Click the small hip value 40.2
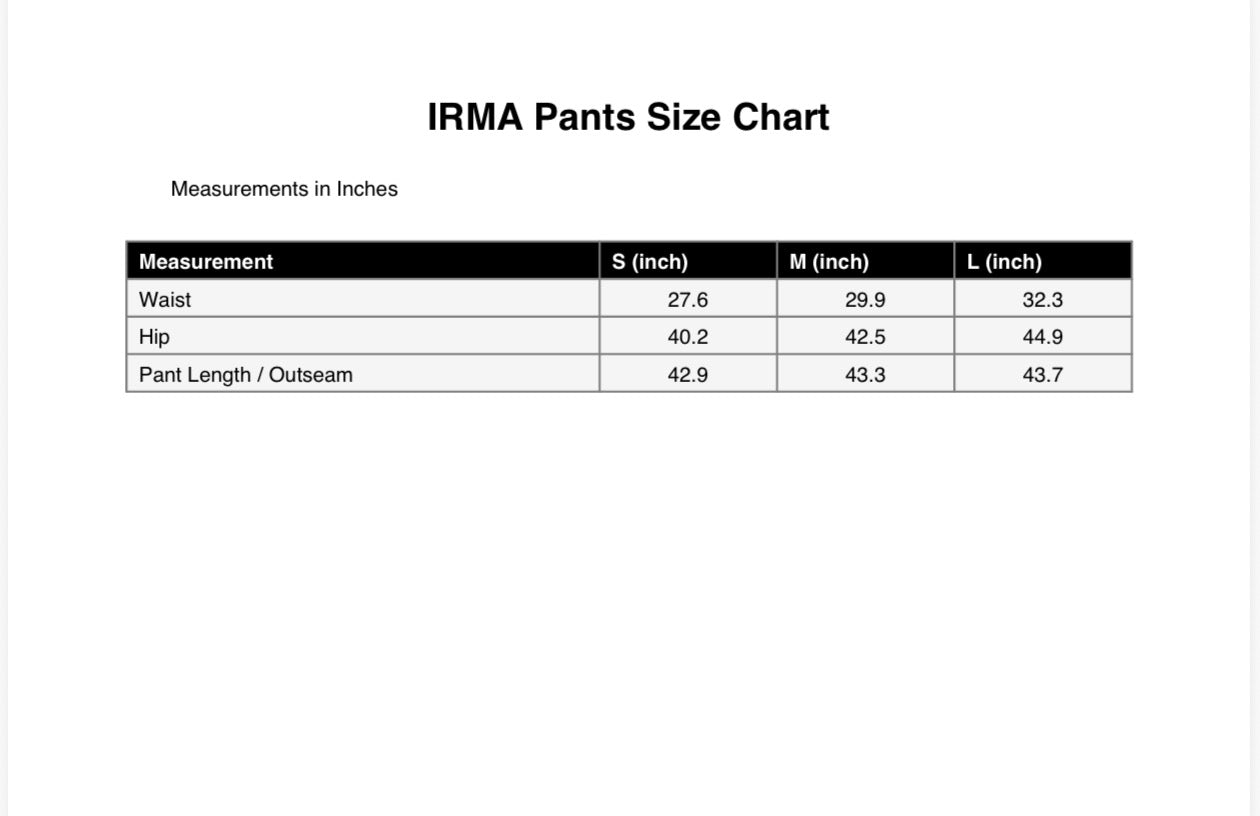The width and height of the screenshot is (1260, 816). coord(688,337)
